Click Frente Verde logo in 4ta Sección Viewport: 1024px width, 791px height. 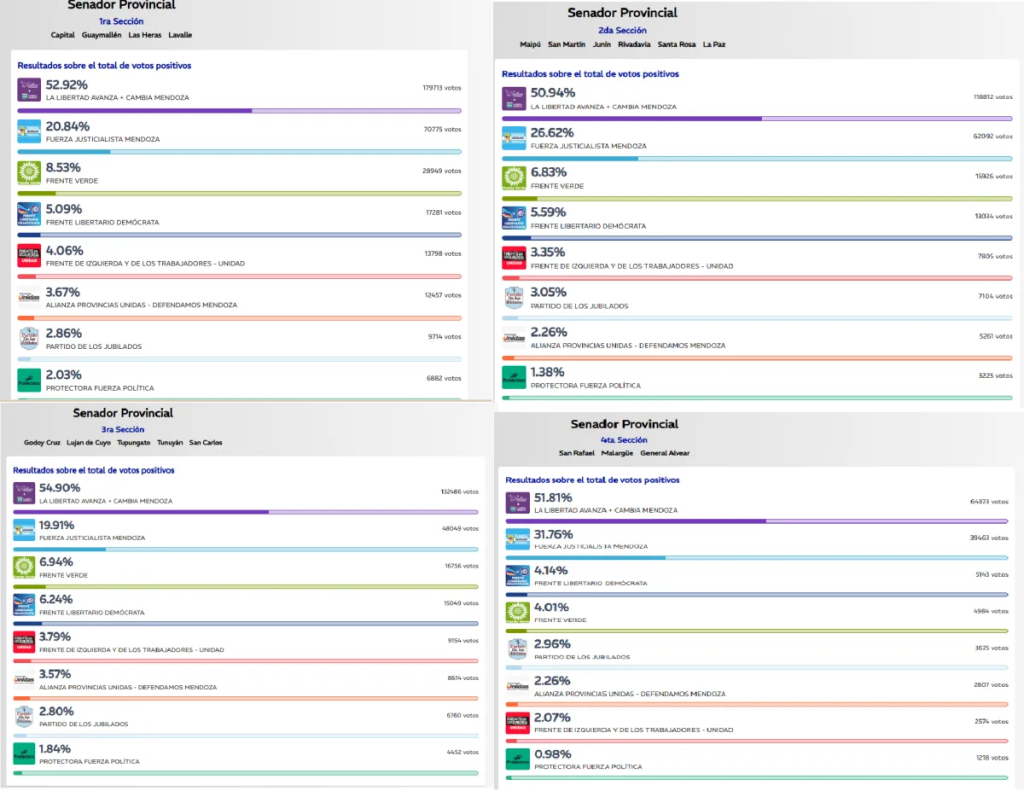pyautogui.click(x=517, y=613)
